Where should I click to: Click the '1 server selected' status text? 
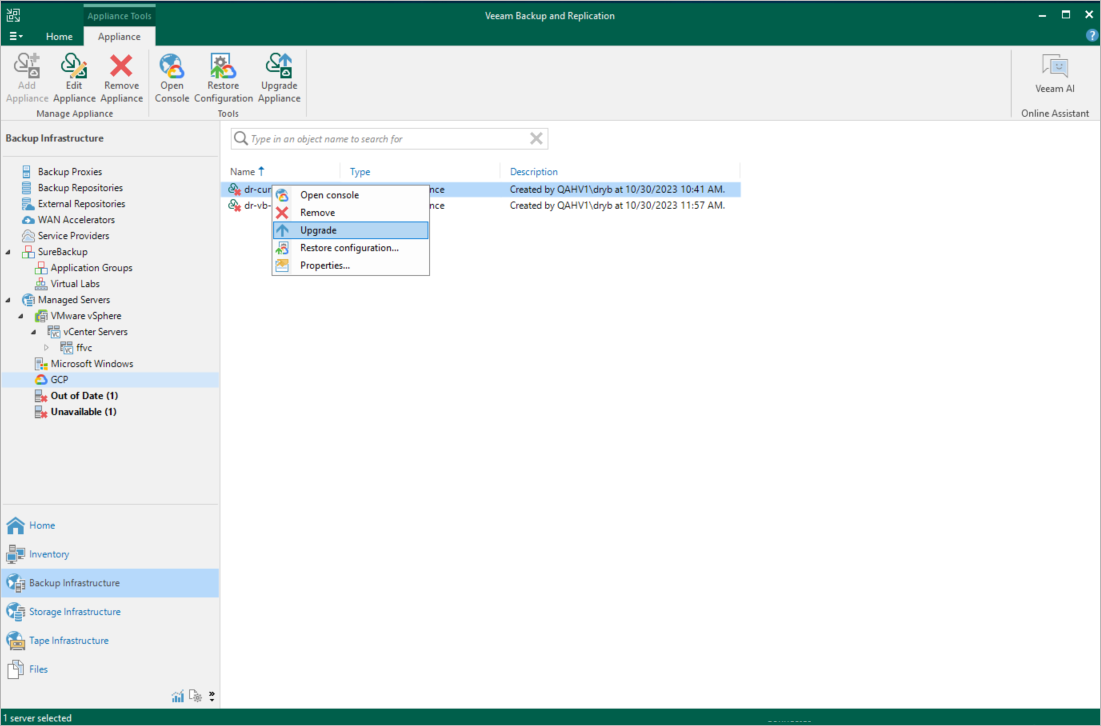click(37, 718)
